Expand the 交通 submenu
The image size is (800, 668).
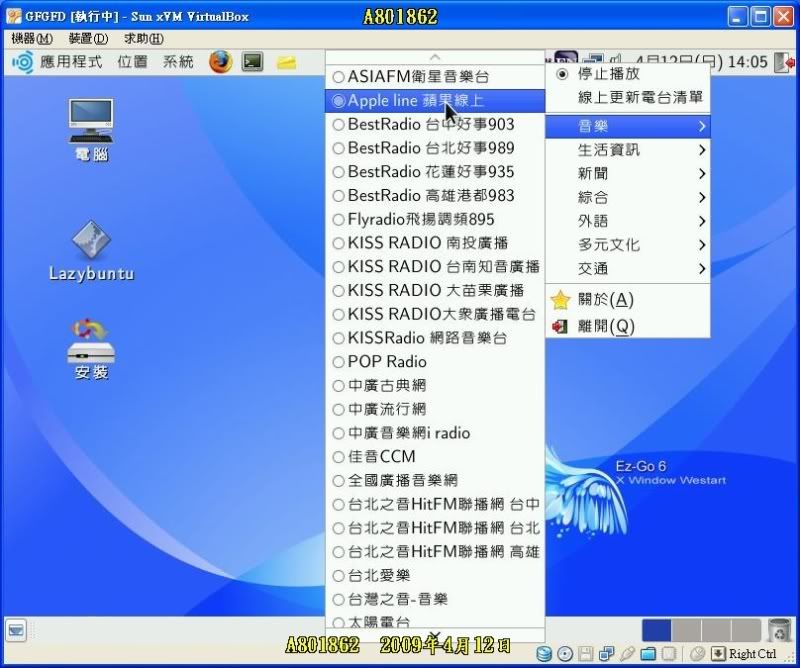[x=628, y=268]
